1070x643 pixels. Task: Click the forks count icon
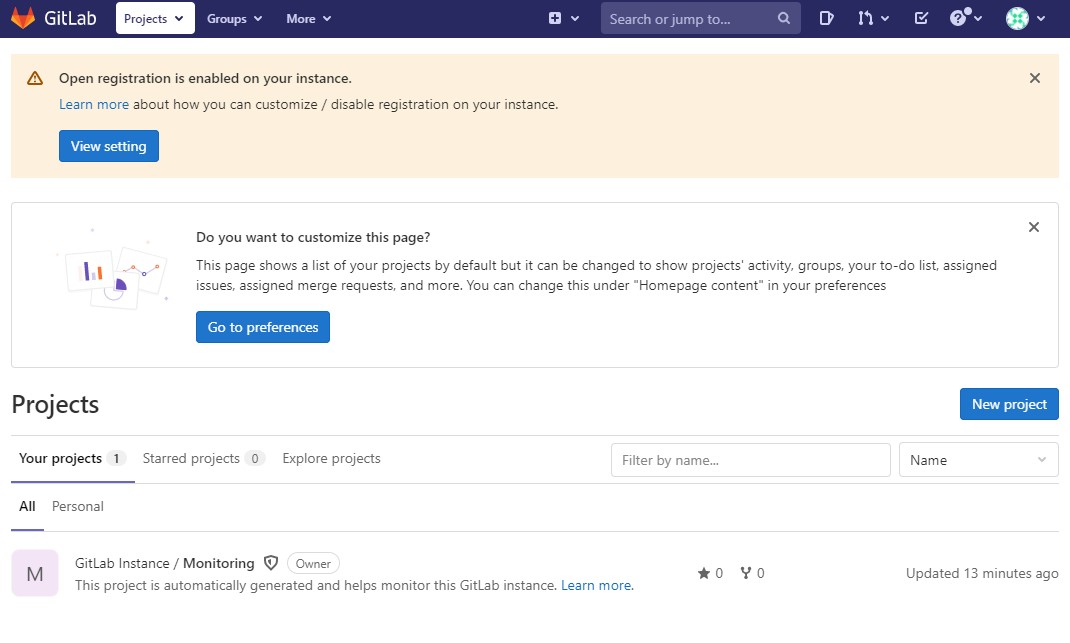click(746, 573)
